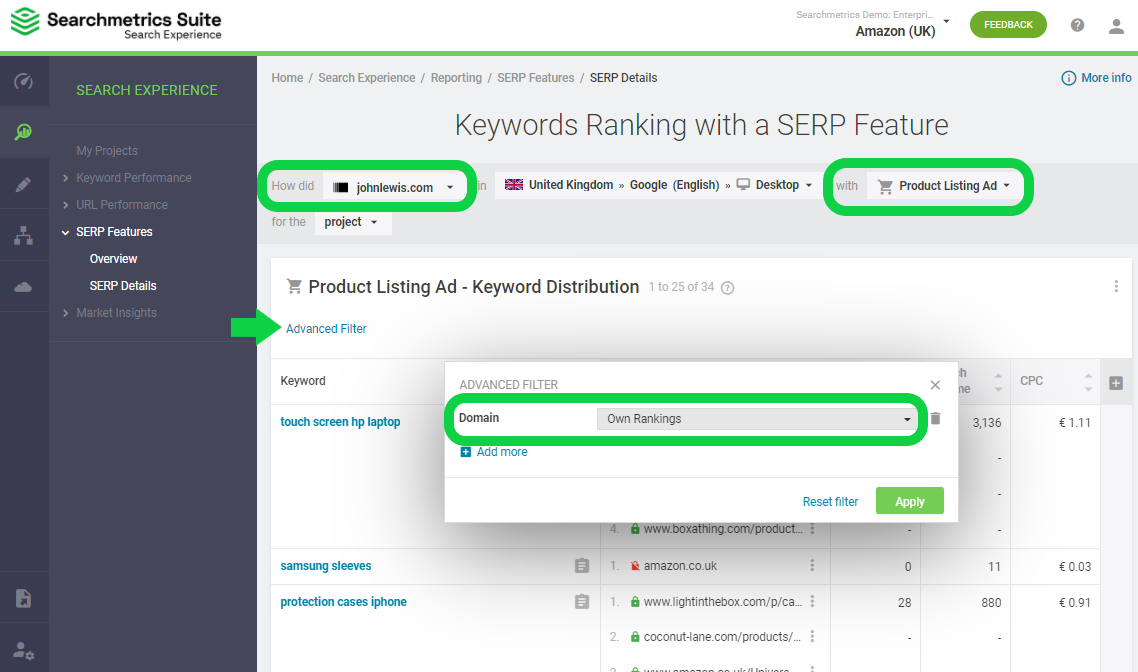This screenshot has height=672, width=1138.
Task: Click the € 1.11 CPC value
Action: click(x=1075, y=422)
